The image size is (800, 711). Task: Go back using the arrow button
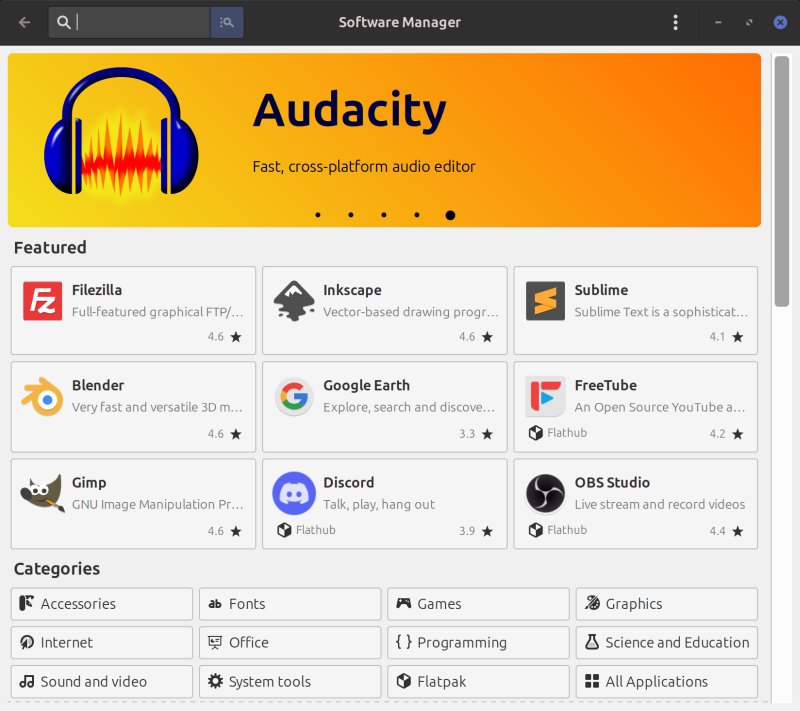click(x=24, y=22)
